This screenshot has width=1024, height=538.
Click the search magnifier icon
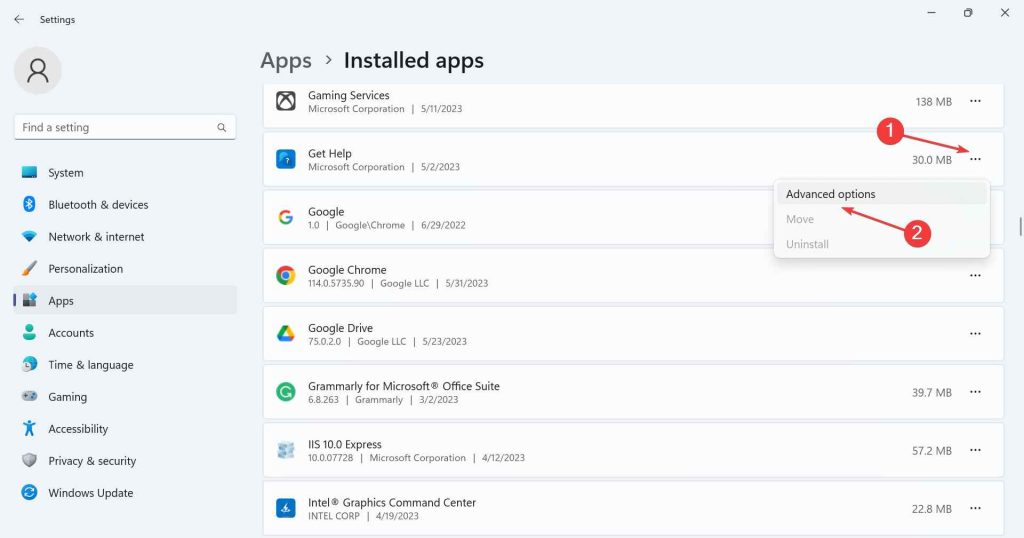(222, 128)
